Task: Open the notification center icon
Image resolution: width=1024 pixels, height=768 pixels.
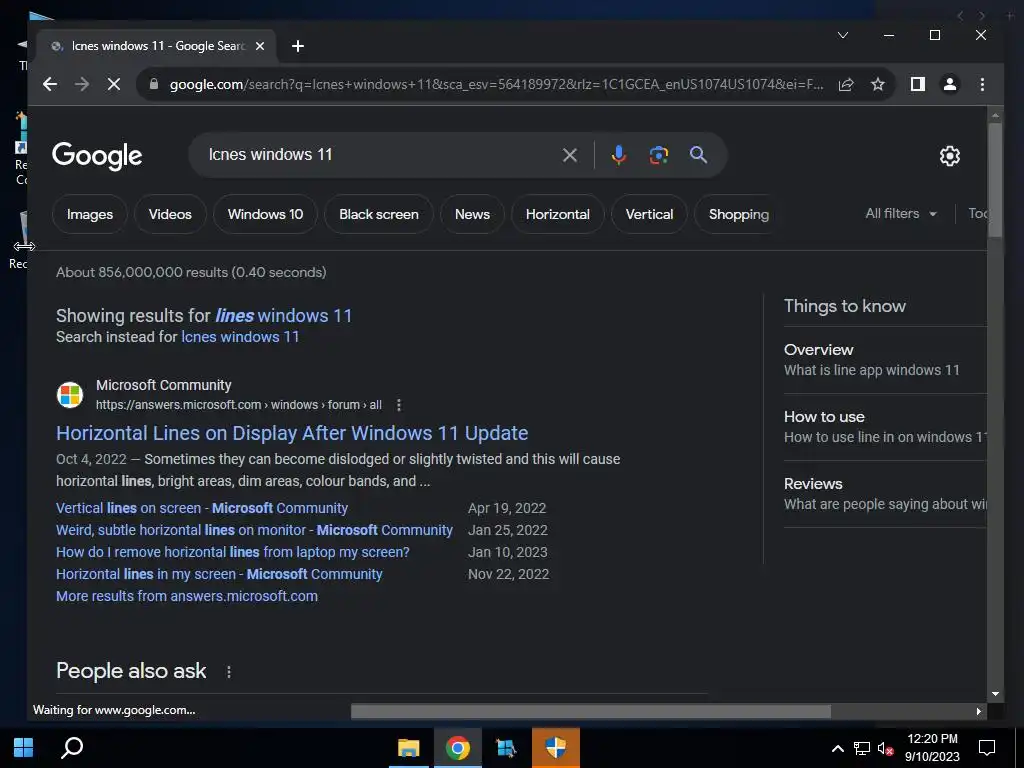Action: [987, 748]
